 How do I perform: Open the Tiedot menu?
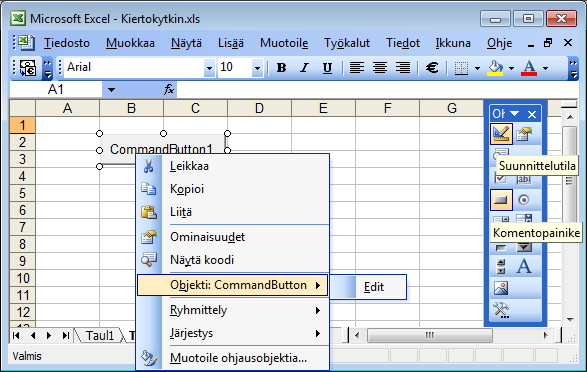click(x=403, y=43)
